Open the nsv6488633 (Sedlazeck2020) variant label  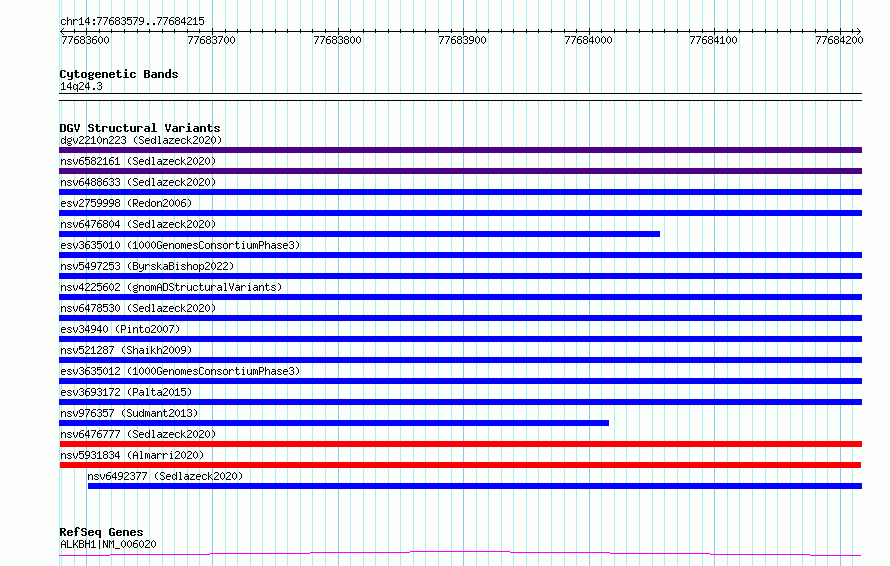138,182
